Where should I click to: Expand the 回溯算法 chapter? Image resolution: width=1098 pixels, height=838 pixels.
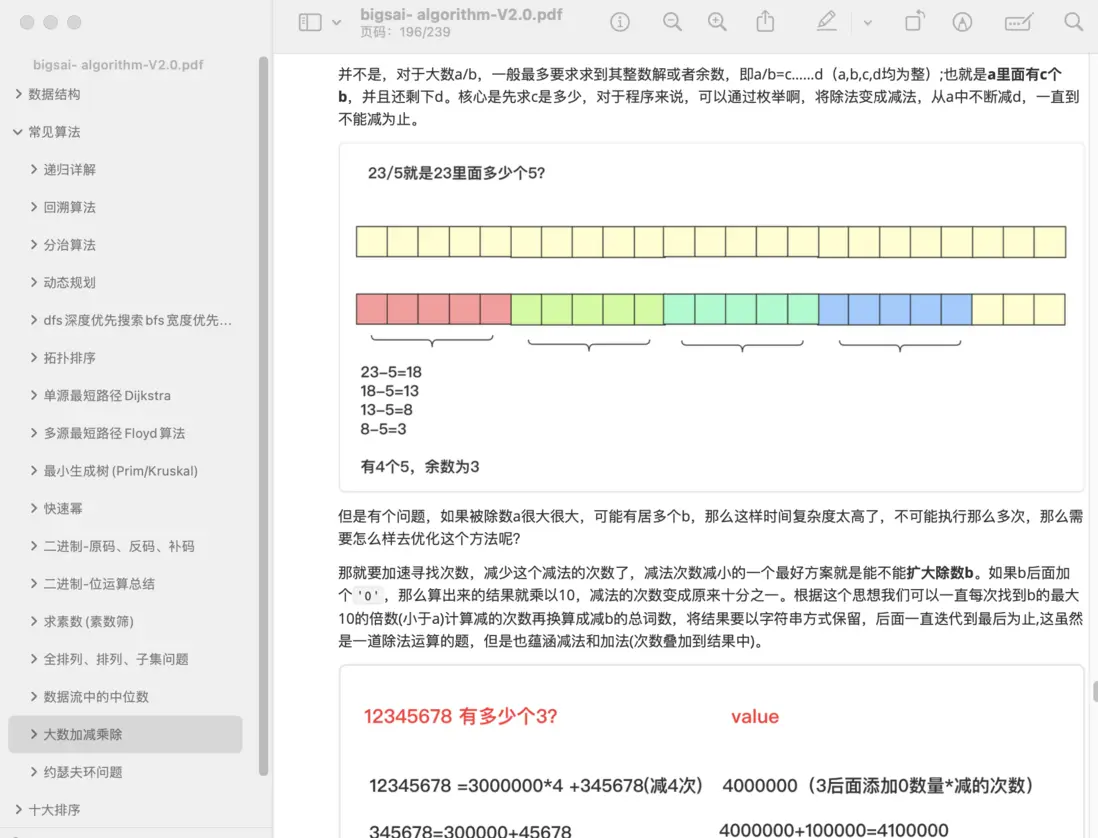click(34, 207)
